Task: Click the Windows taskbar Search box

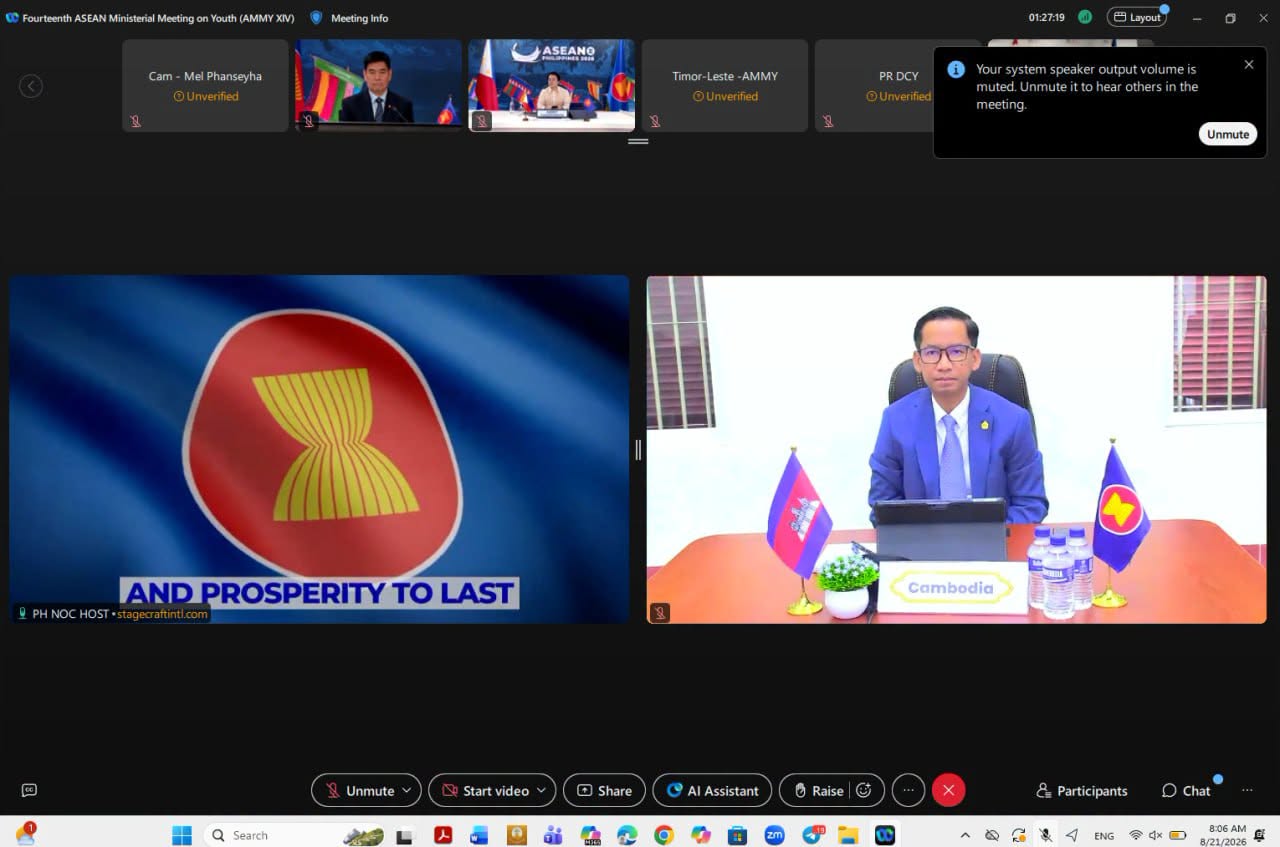Action: 296,835
